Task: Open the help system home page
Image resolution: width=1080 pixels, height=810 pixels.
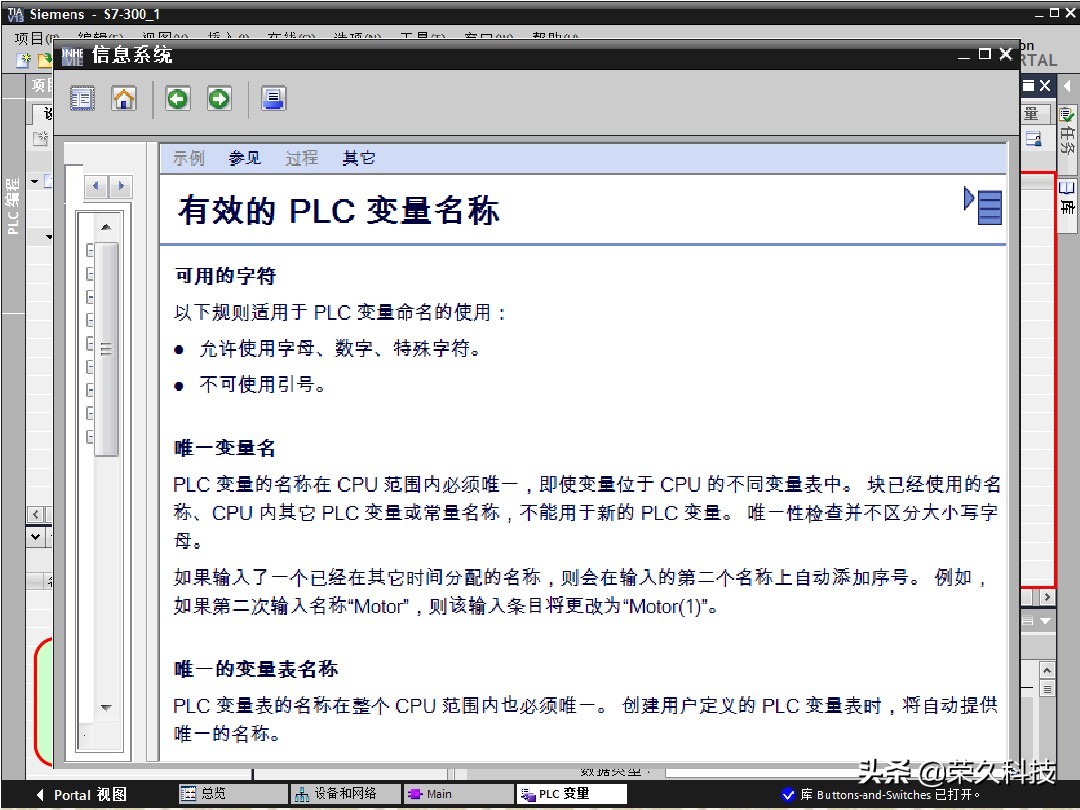Action: pos(123,98)
